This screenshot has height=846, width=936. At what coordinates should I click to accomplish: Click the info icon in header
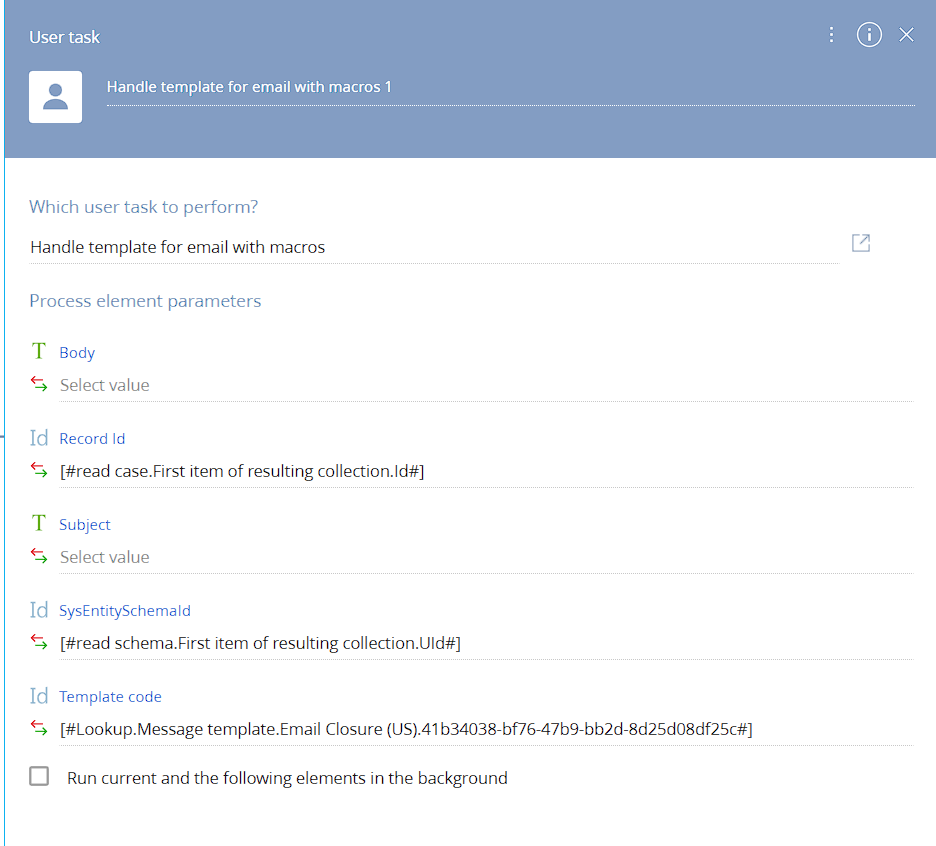pyautogui.click(x=869, y=35)
